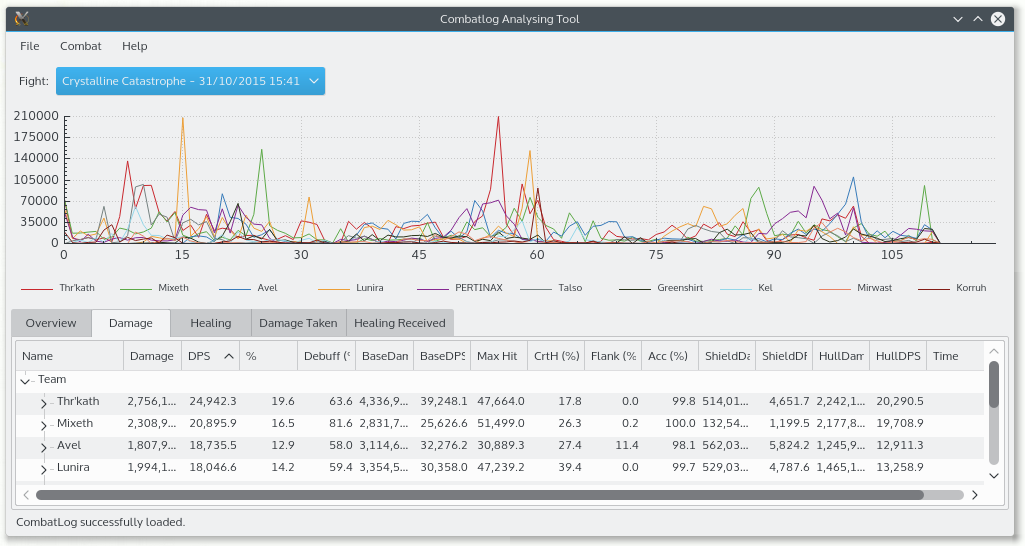1025x546 pixels.
Task: Click the table scroll down arrow
Action: (x=994, y=475)
